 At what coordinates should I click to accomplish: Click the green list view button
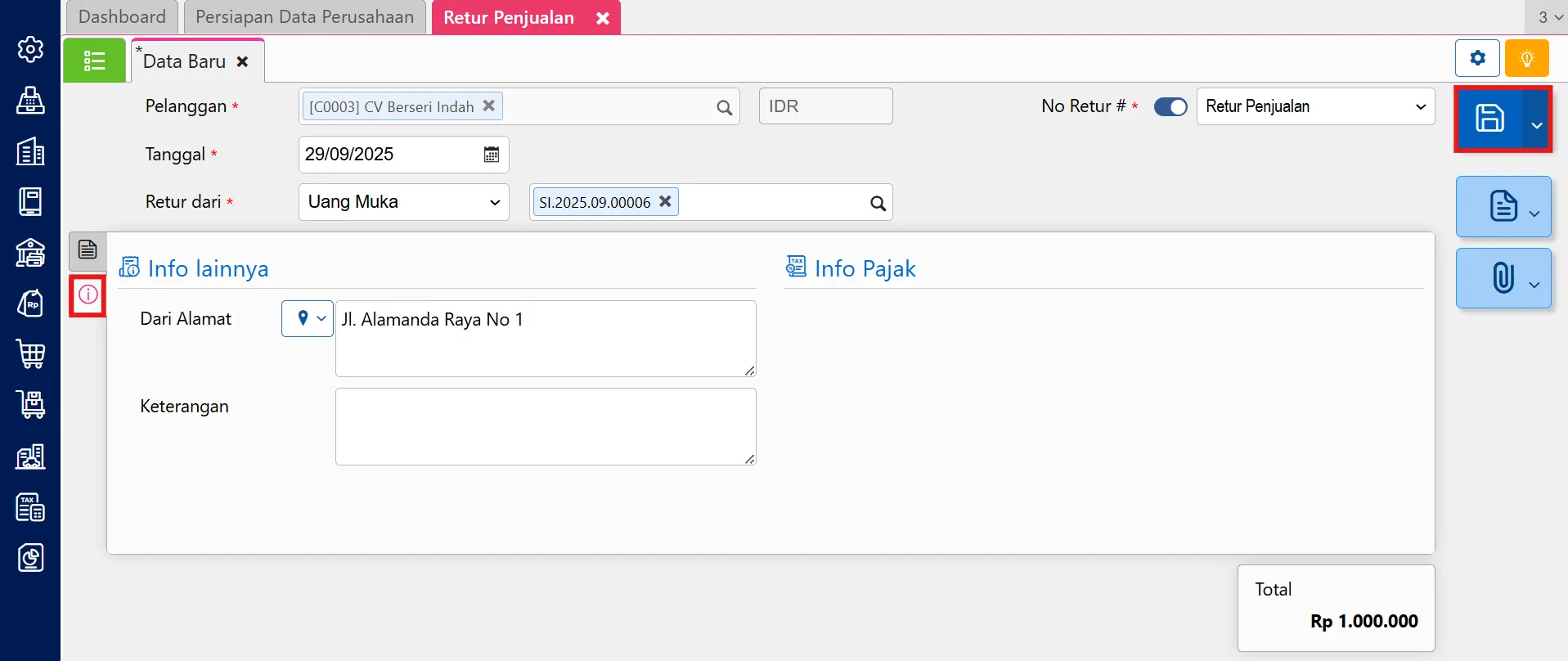(x=94, y=61)
